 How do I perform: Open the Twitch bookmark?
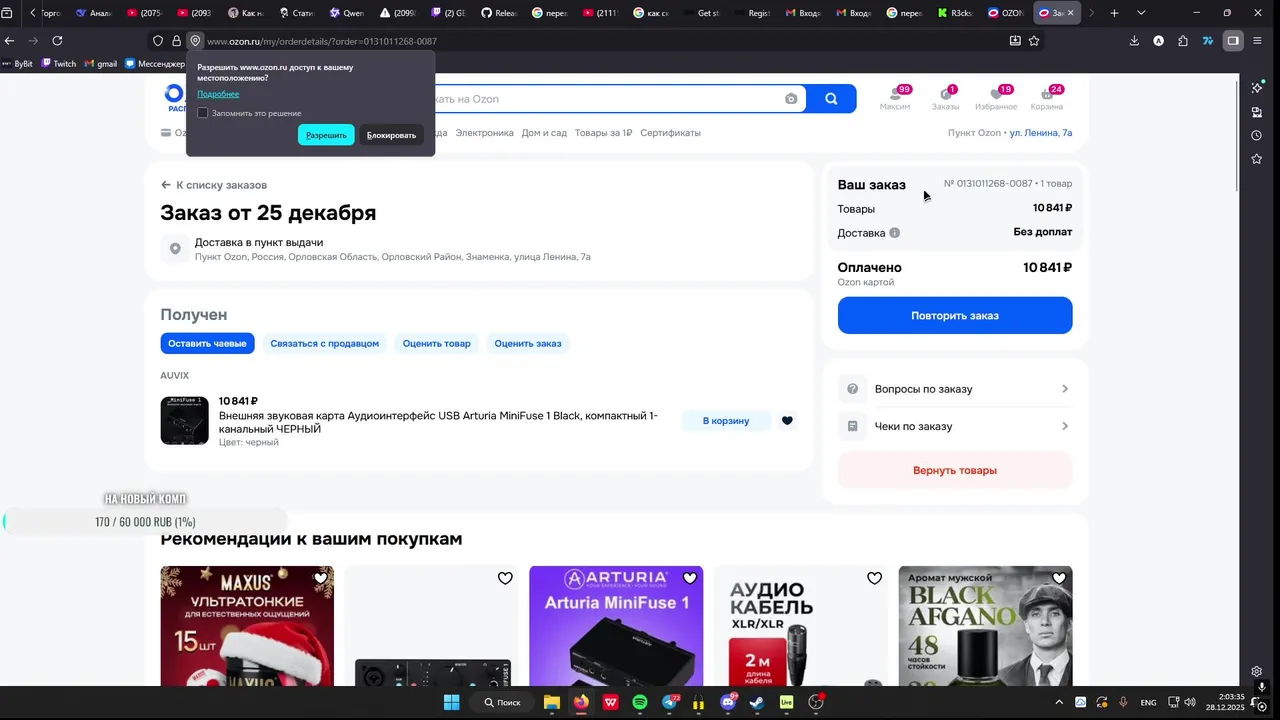pos(58,63)
